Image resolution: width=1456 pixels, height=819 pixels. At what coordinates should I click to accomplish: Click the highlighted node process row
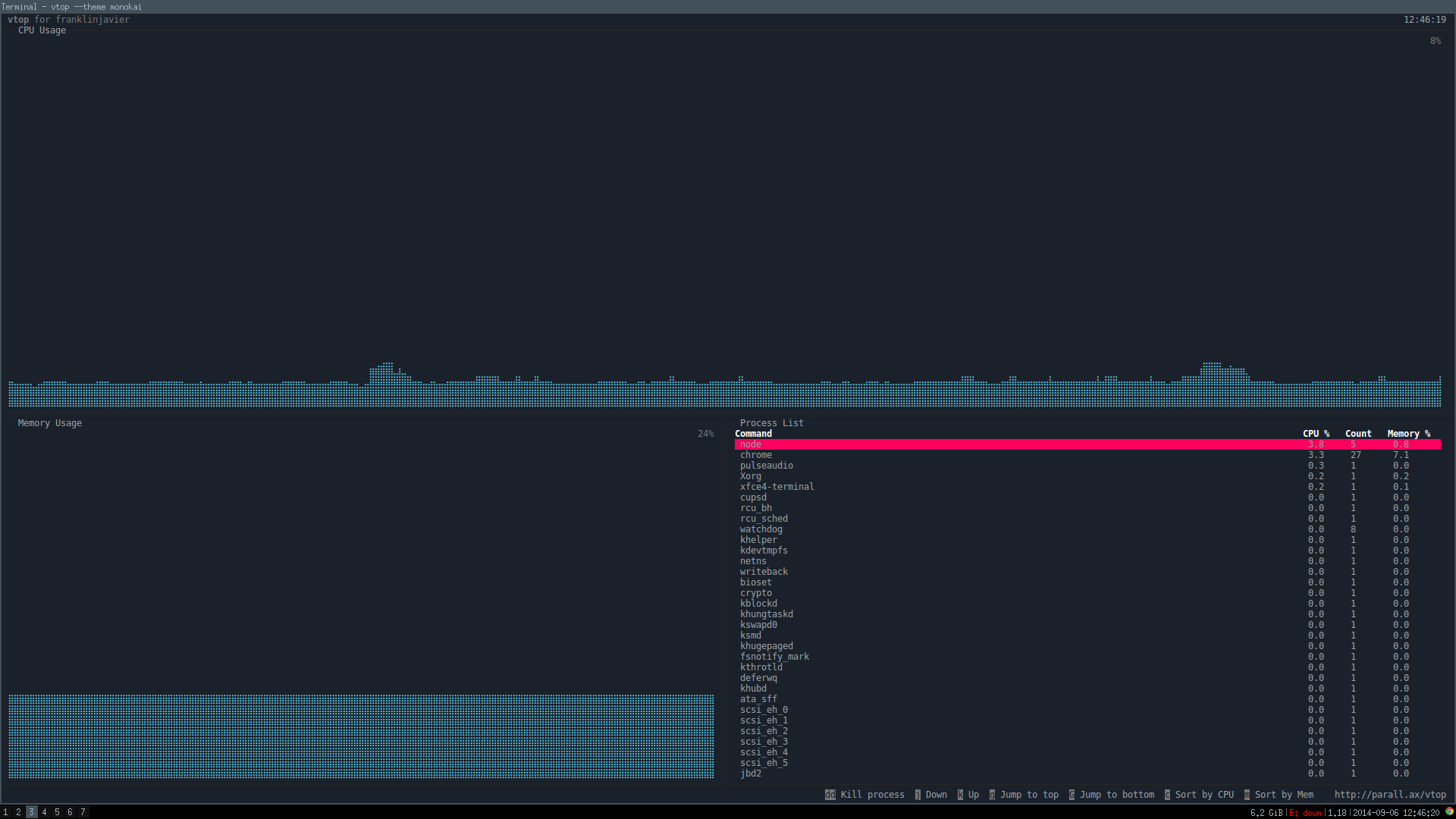click(750, 444)
